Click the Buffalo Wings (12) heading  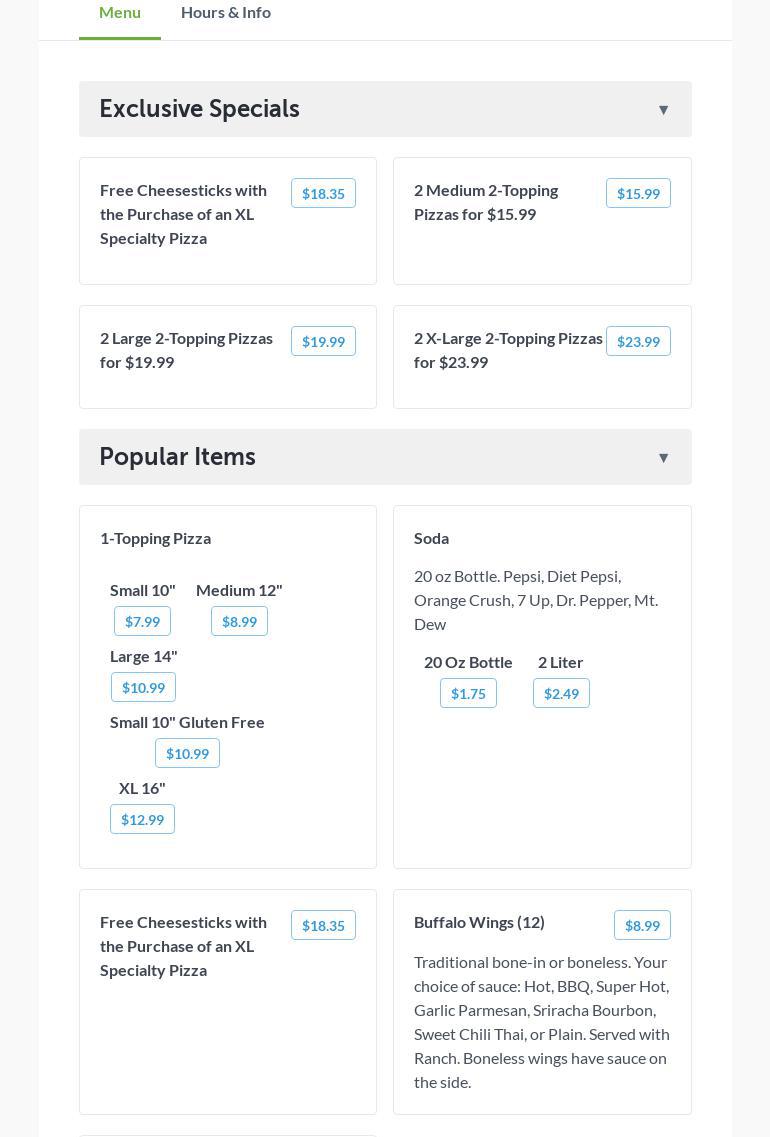tap(479, 922)
